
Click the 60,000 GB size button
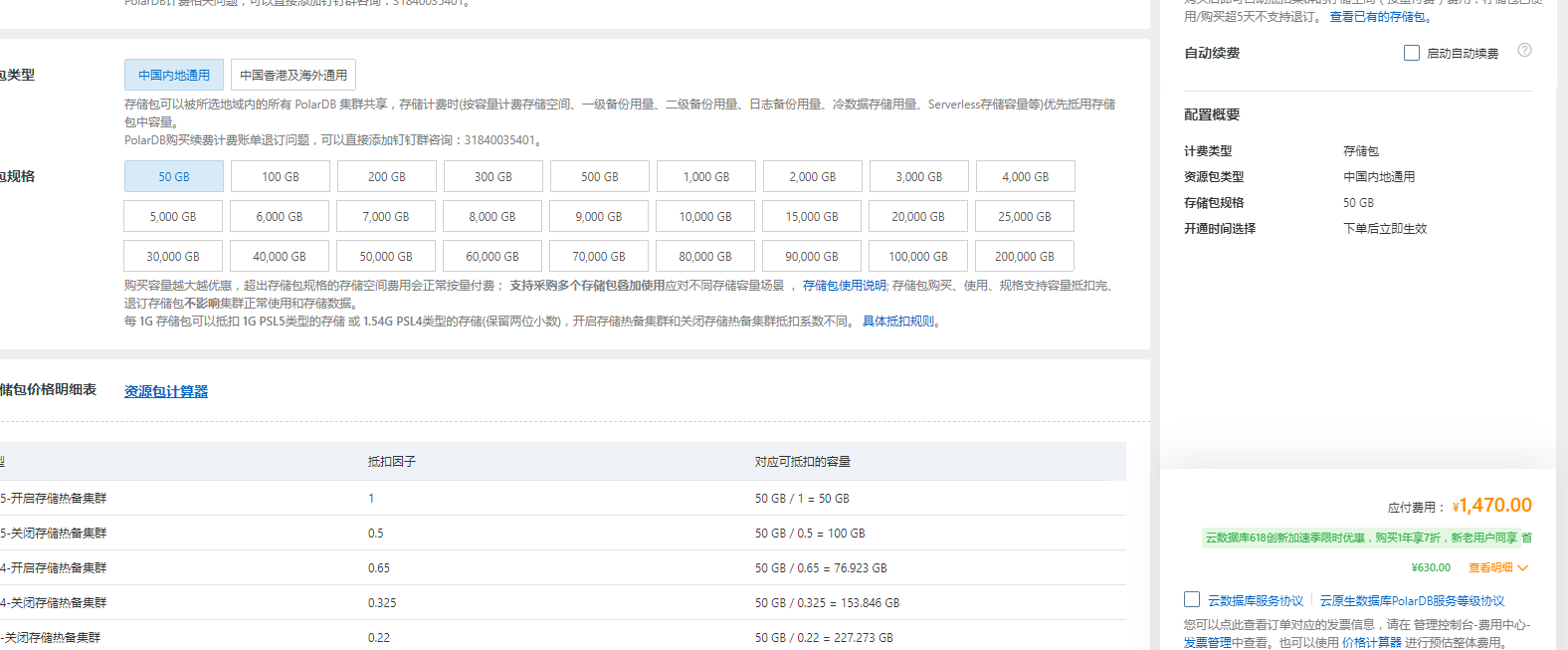pyautogui.click(x=492, y=256)
